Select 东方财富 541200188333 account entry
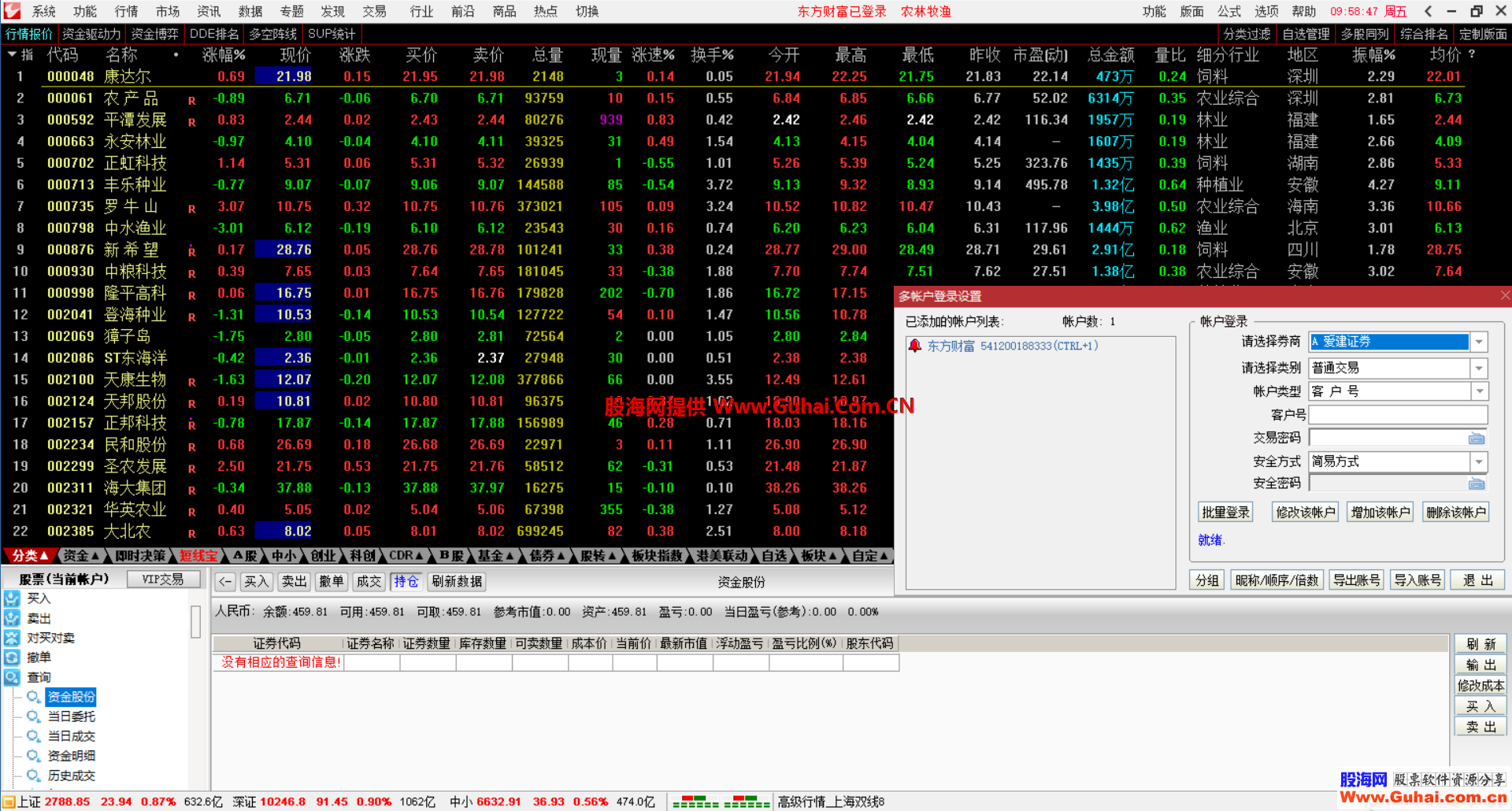This screenshot has width=1512, height=811. (x=1012, y=346)
